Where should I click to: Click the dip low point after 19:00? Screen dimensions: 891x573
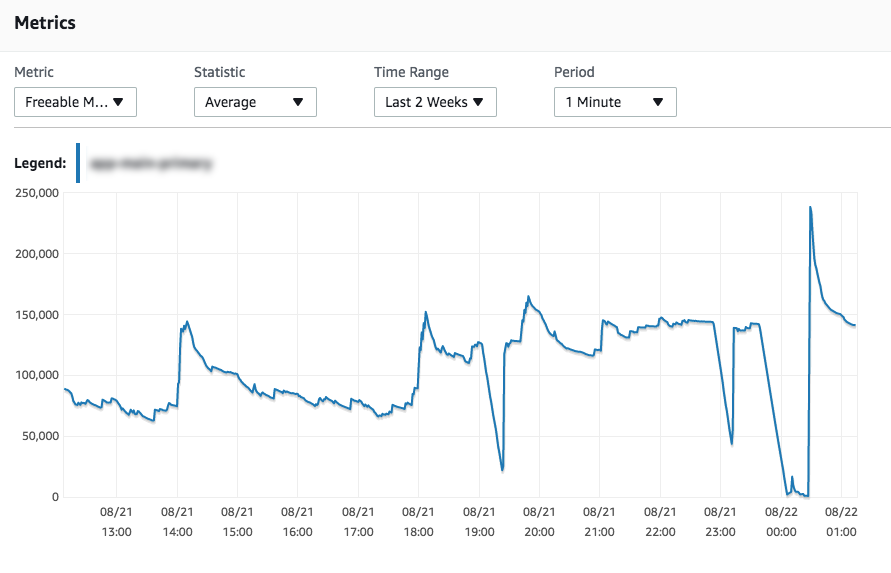(502, 470)
